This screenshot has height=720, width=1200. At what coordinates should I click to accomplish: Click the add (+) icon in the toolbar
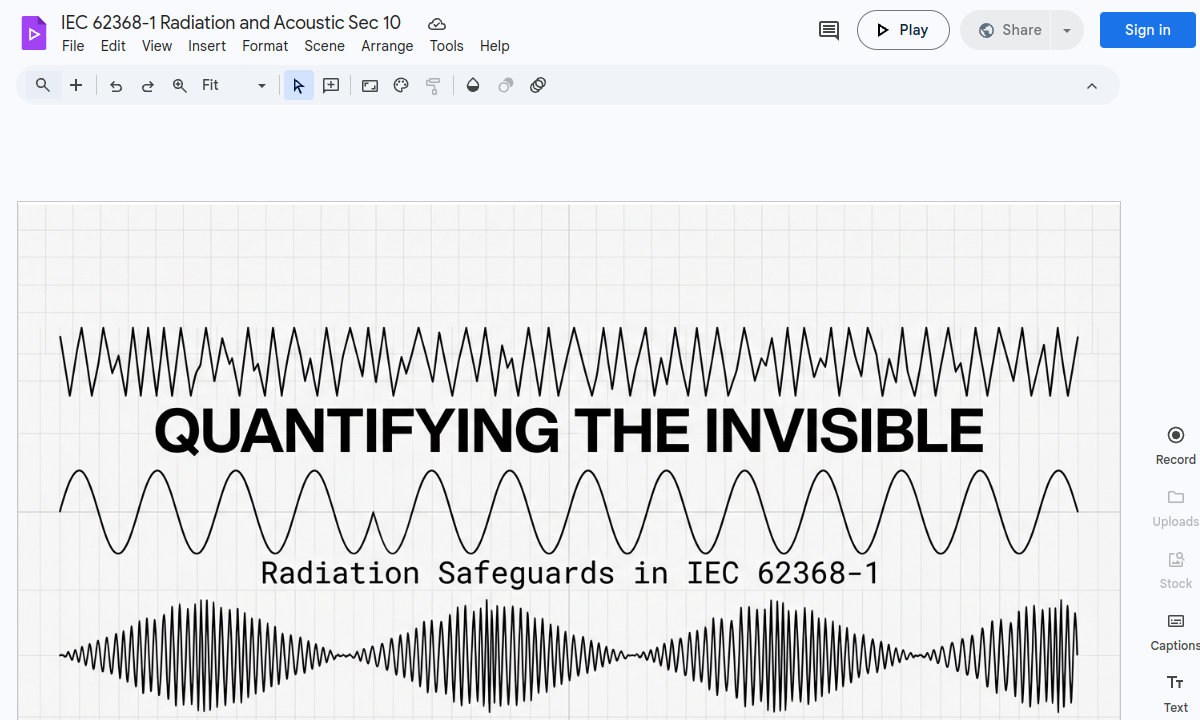pyautogui.click(x=76, y=85)
